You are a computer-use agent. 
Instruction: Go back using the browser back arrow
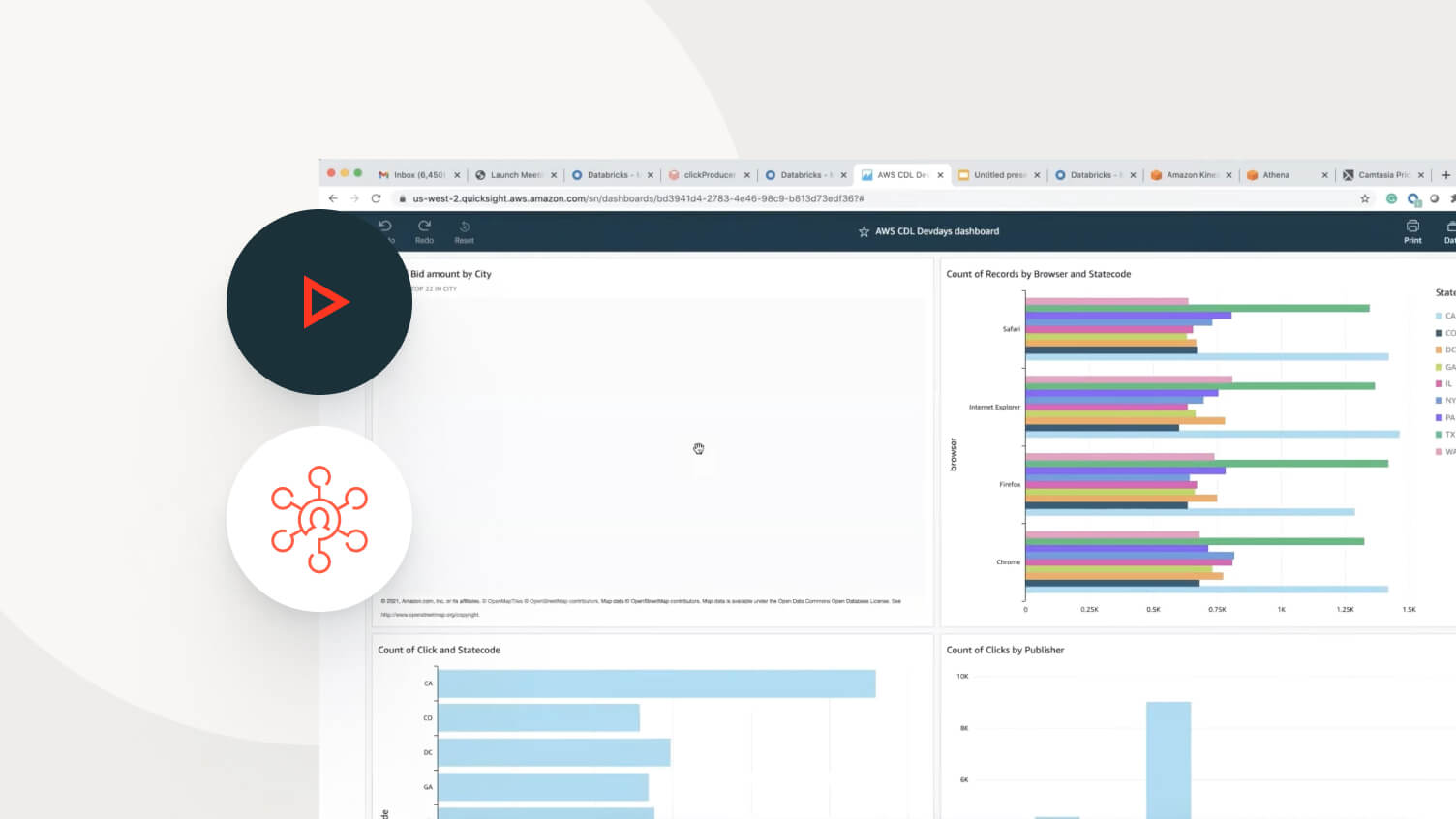333,198
